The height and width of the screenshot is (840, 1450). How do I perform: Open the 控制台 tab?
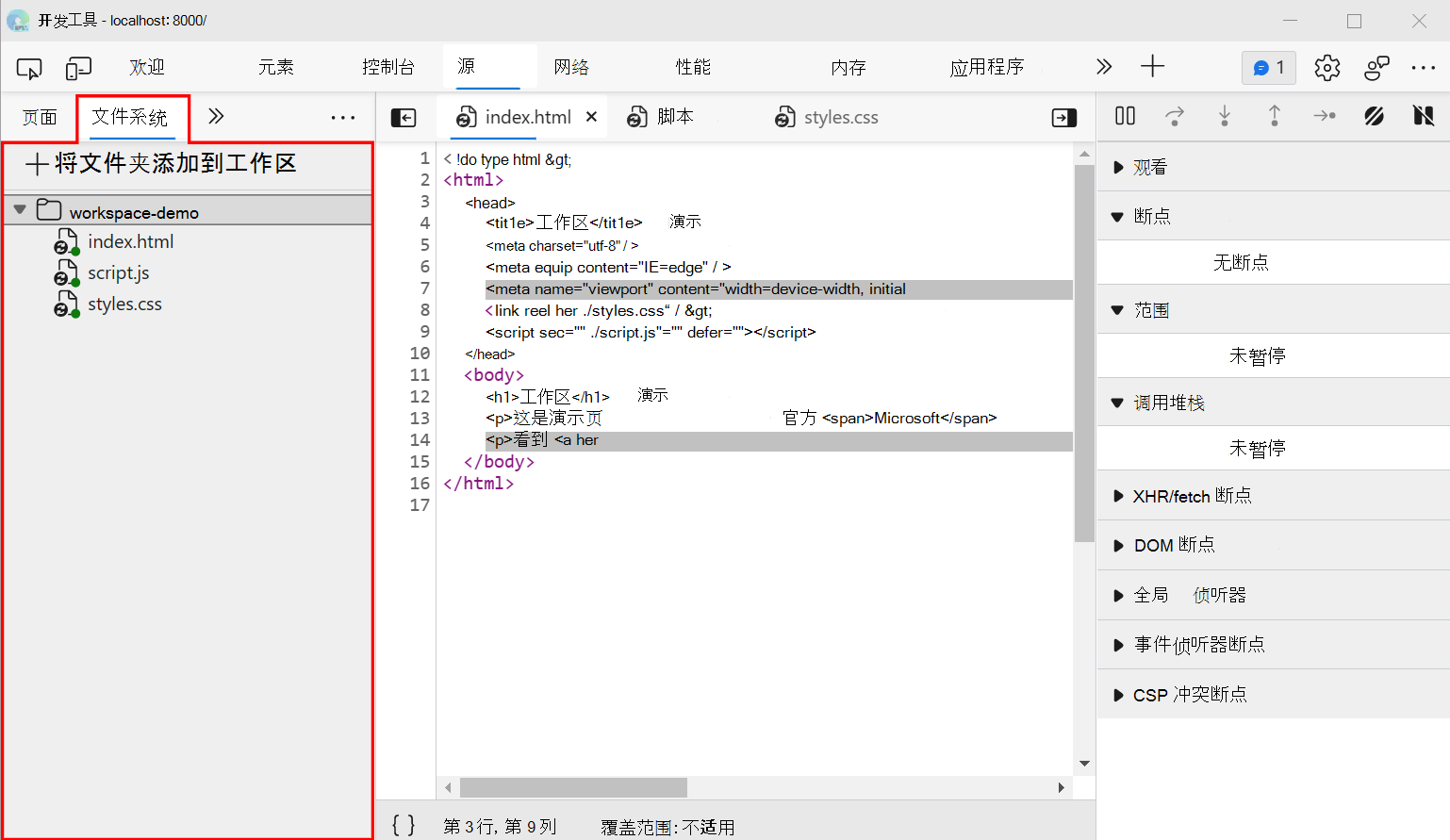click(388, 67)
